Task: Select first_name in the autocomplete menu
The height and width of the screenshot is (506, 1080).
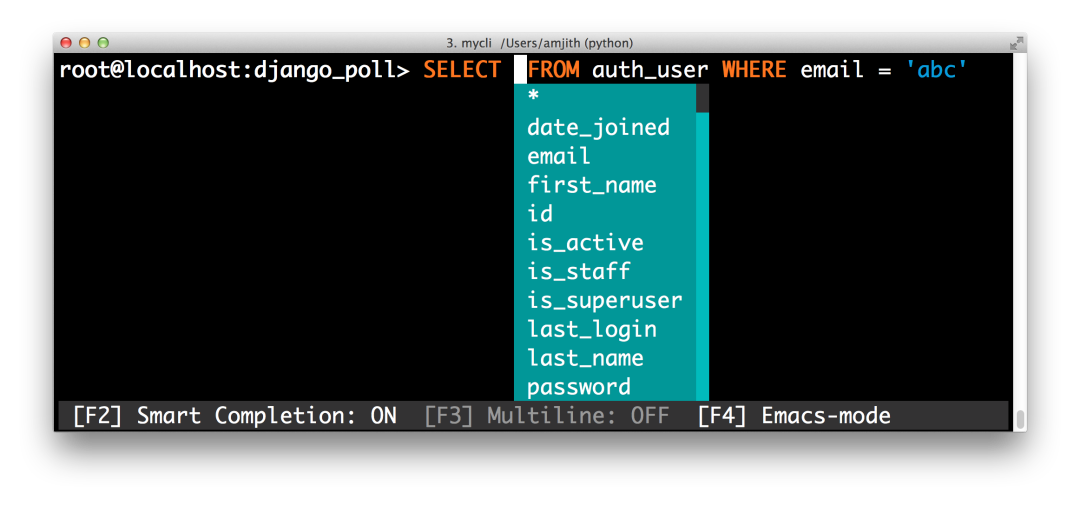Action: [605, 185]
